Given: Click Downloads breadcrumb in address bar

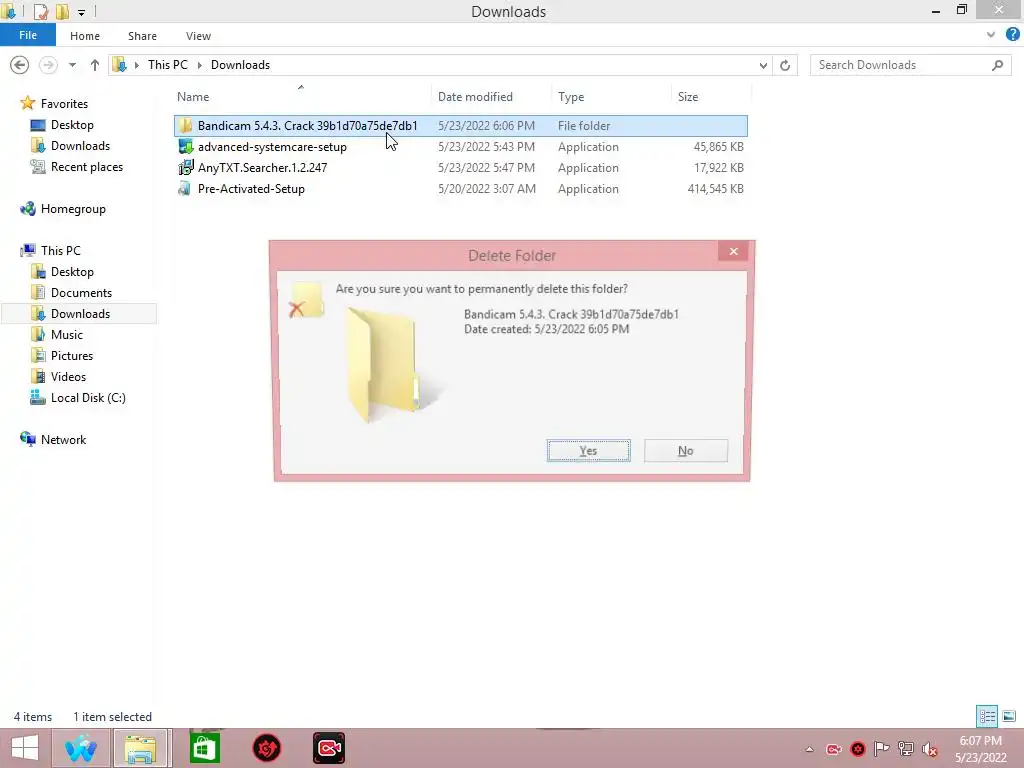Looking at the screenshot, I should click(x=240, y=65).
